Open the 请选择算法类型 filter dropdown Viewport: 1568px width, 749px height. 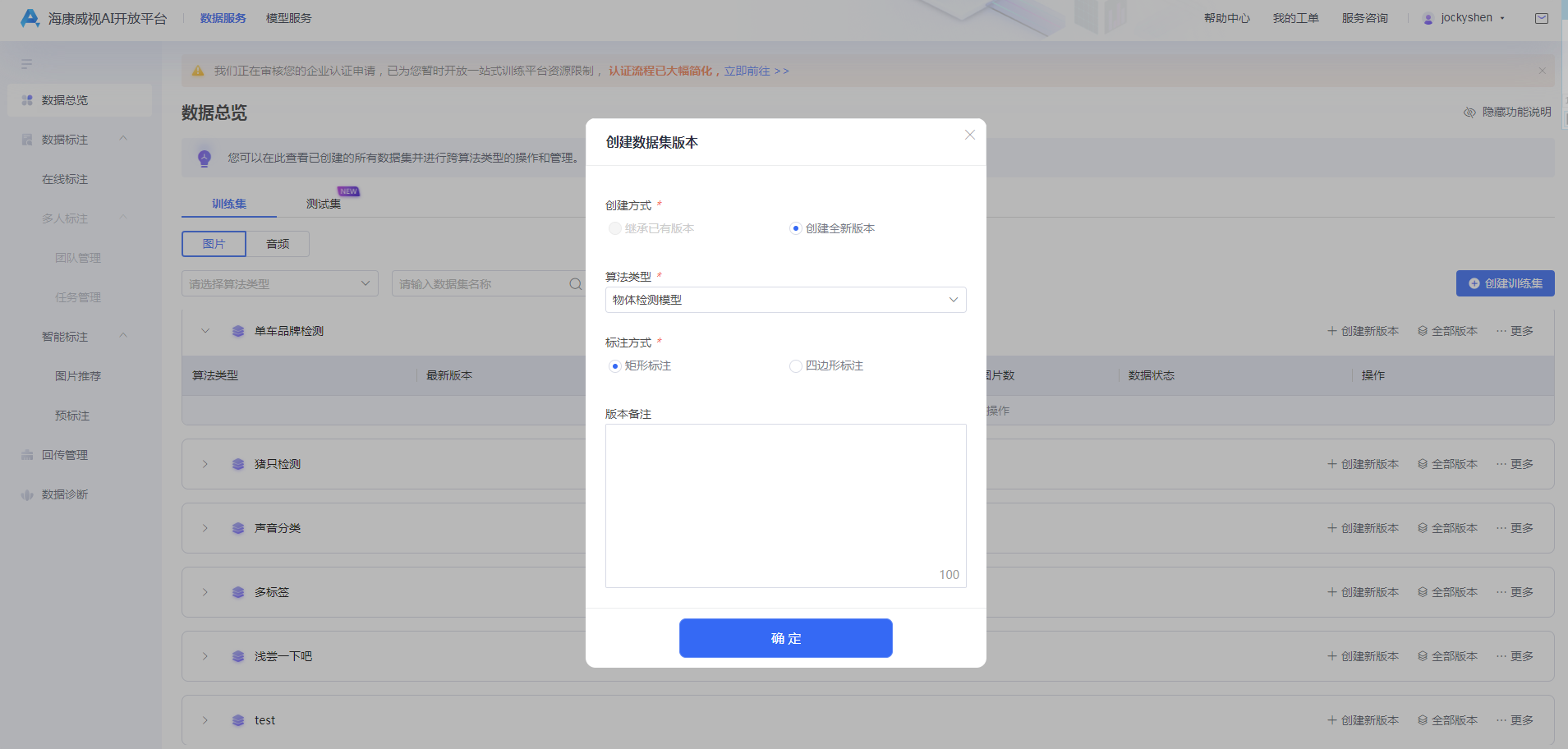279,284
